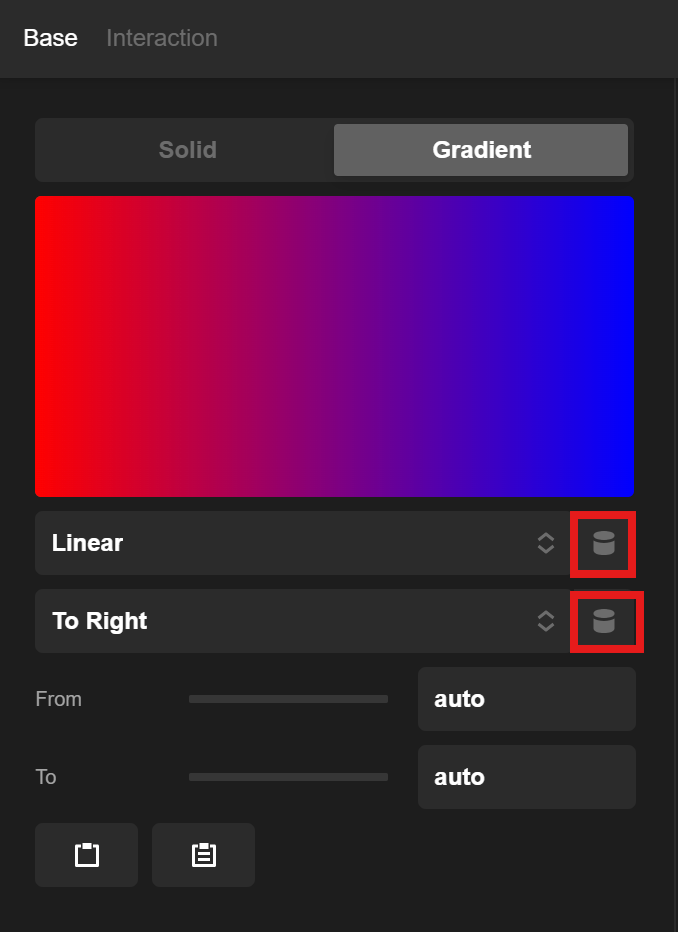Click the From slider track
This screenshot has height=932, width=678.
(288, 699)
